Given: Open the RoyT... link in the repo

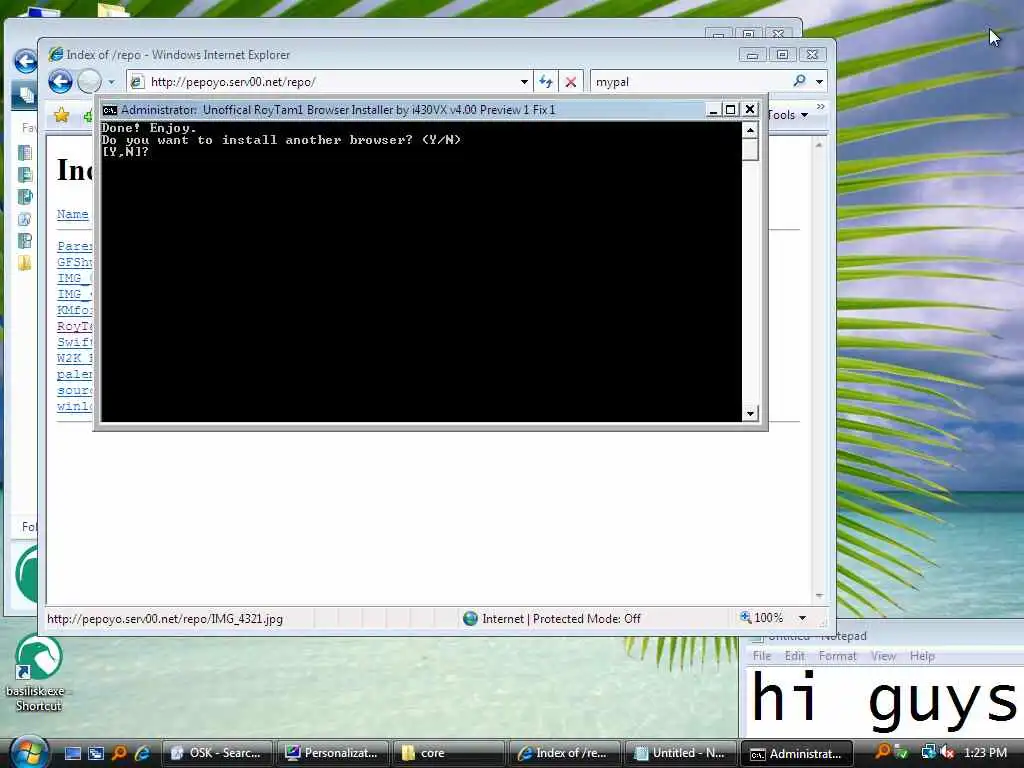Looking at the screenshot, I should pos(74,326).
